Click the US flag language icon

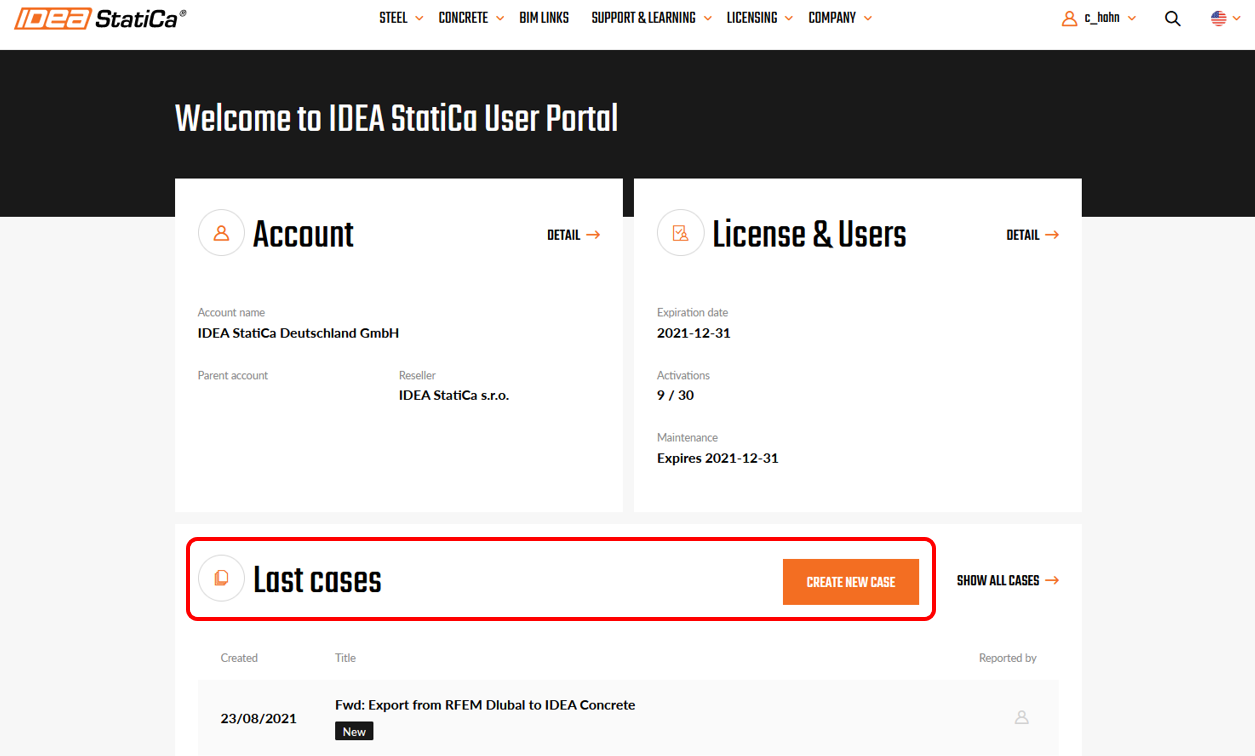[1218, 18]
